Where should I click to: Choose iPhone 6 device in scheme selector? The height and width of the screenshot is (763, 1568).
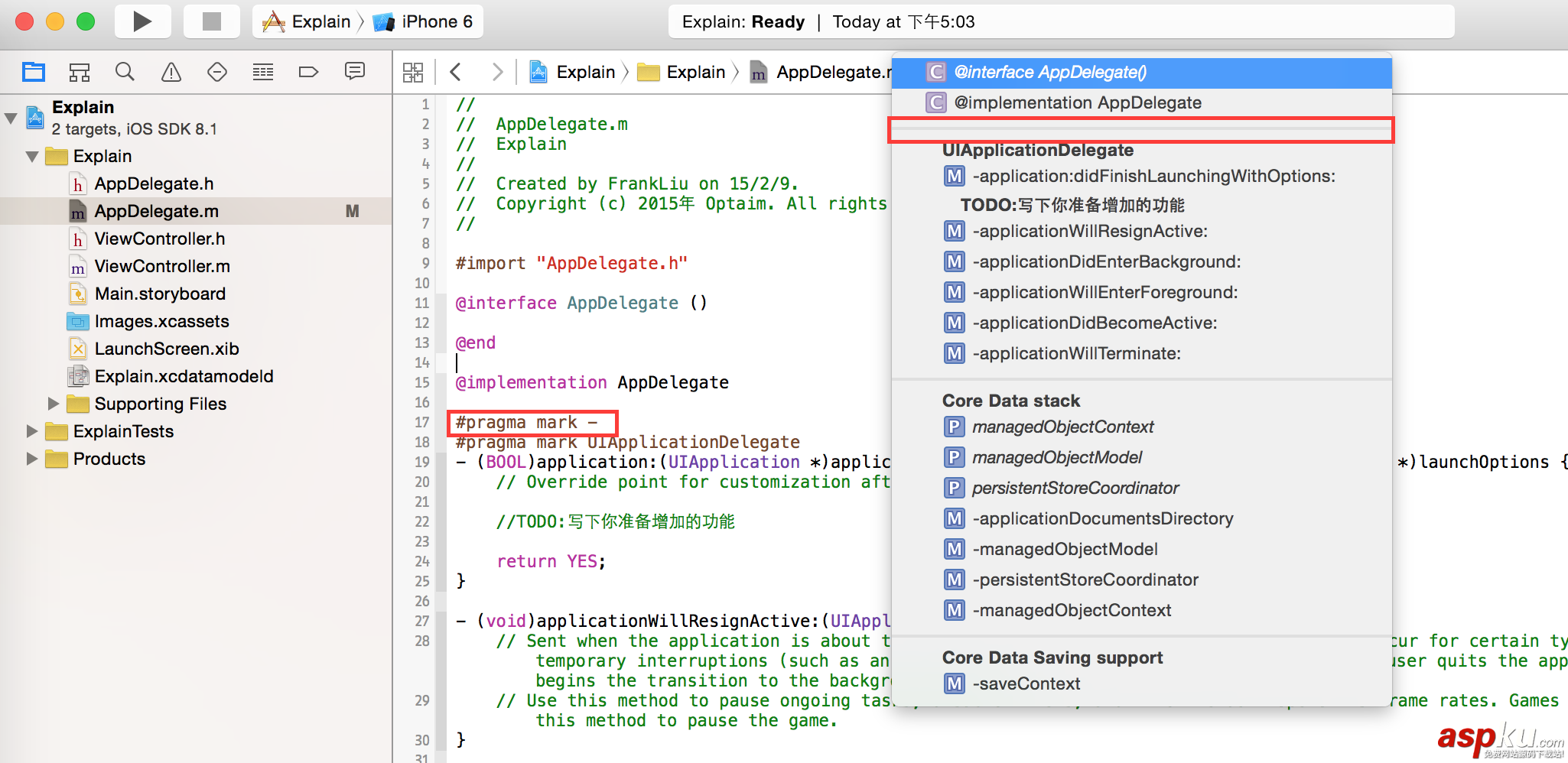tap(436, 21)
